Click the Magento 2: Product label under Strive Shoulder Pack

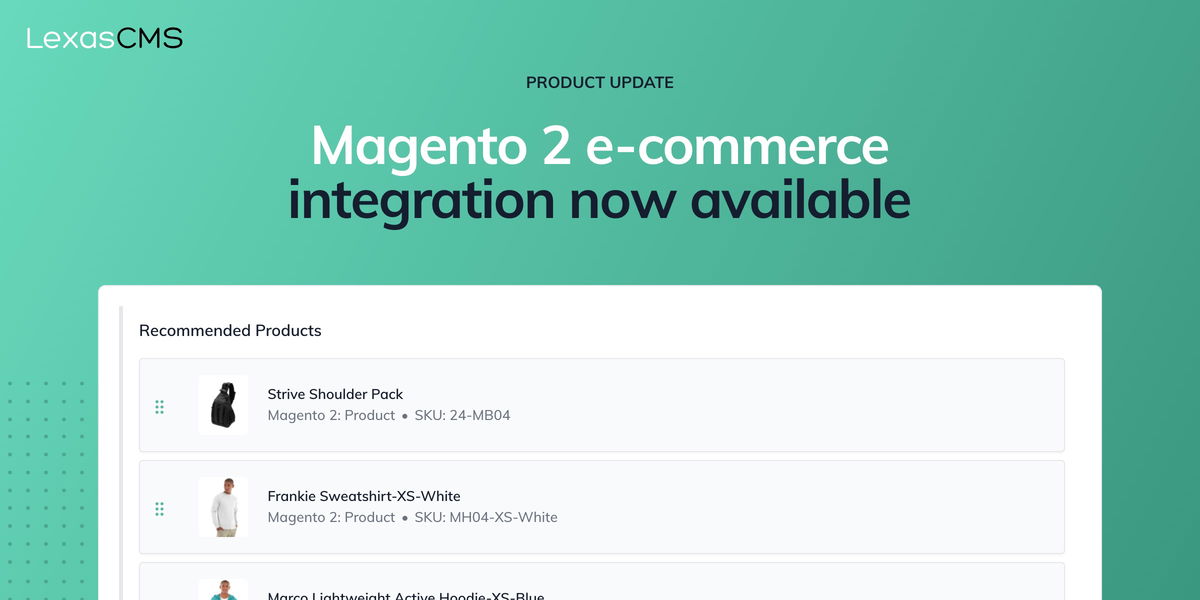point(331,415)
